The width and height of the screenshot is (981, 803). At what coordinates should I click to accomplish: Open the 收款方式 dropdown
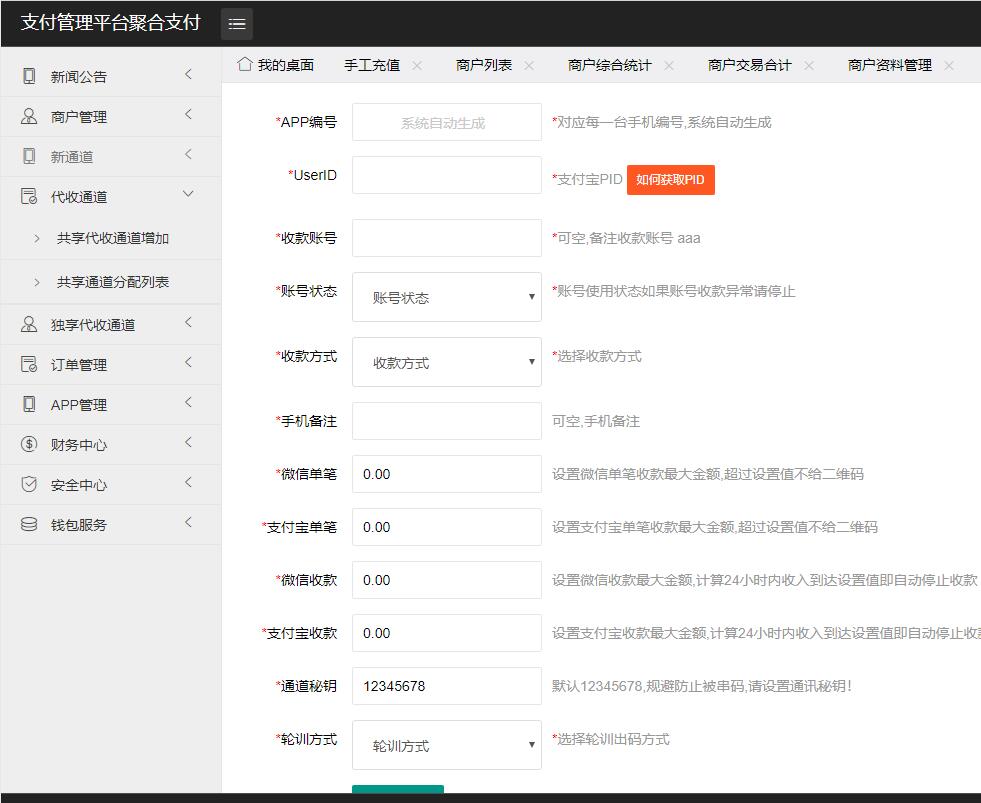tap(446, 362)
